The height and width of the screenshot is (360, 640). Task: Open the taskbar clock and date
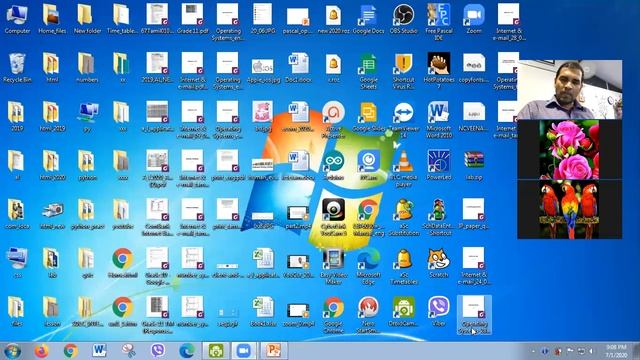(x=616, y=351)
